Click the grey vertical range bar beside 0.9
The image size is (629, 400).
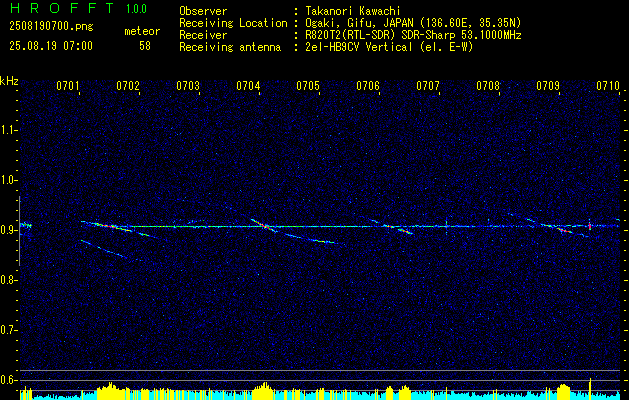(x=20, y=231)
